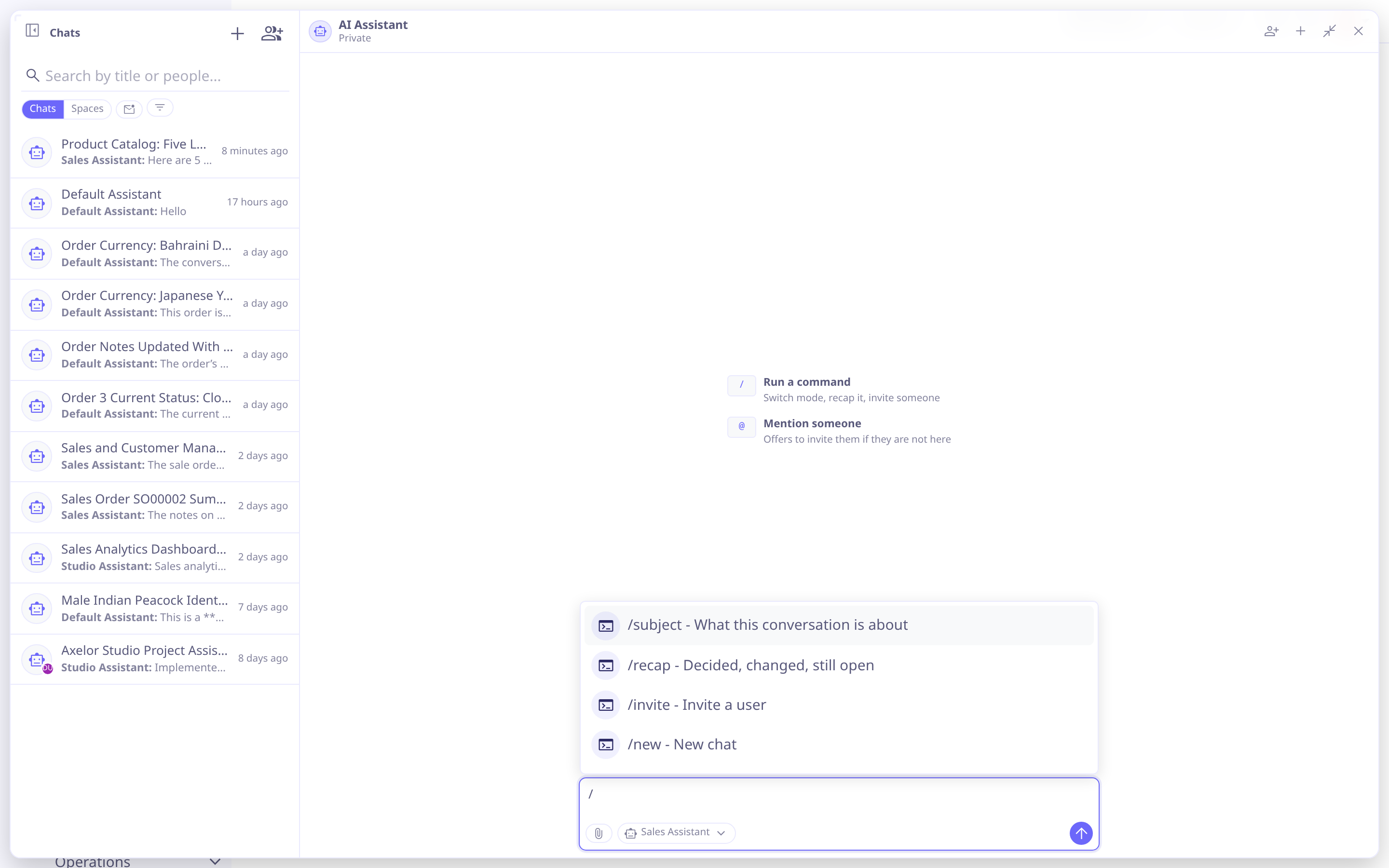Send message with the arrow button
Screen dimensions: 1389x868
[1081, 833]
